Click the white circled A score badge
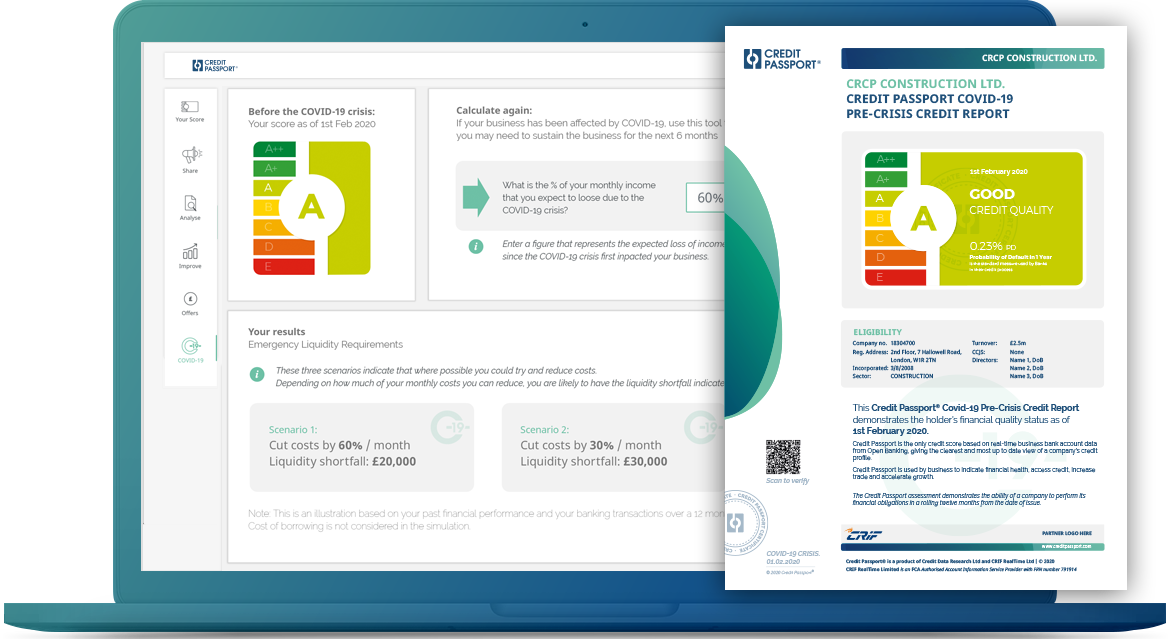The height and width of the screenshot is (639, 1170). (x=311, y=207)
